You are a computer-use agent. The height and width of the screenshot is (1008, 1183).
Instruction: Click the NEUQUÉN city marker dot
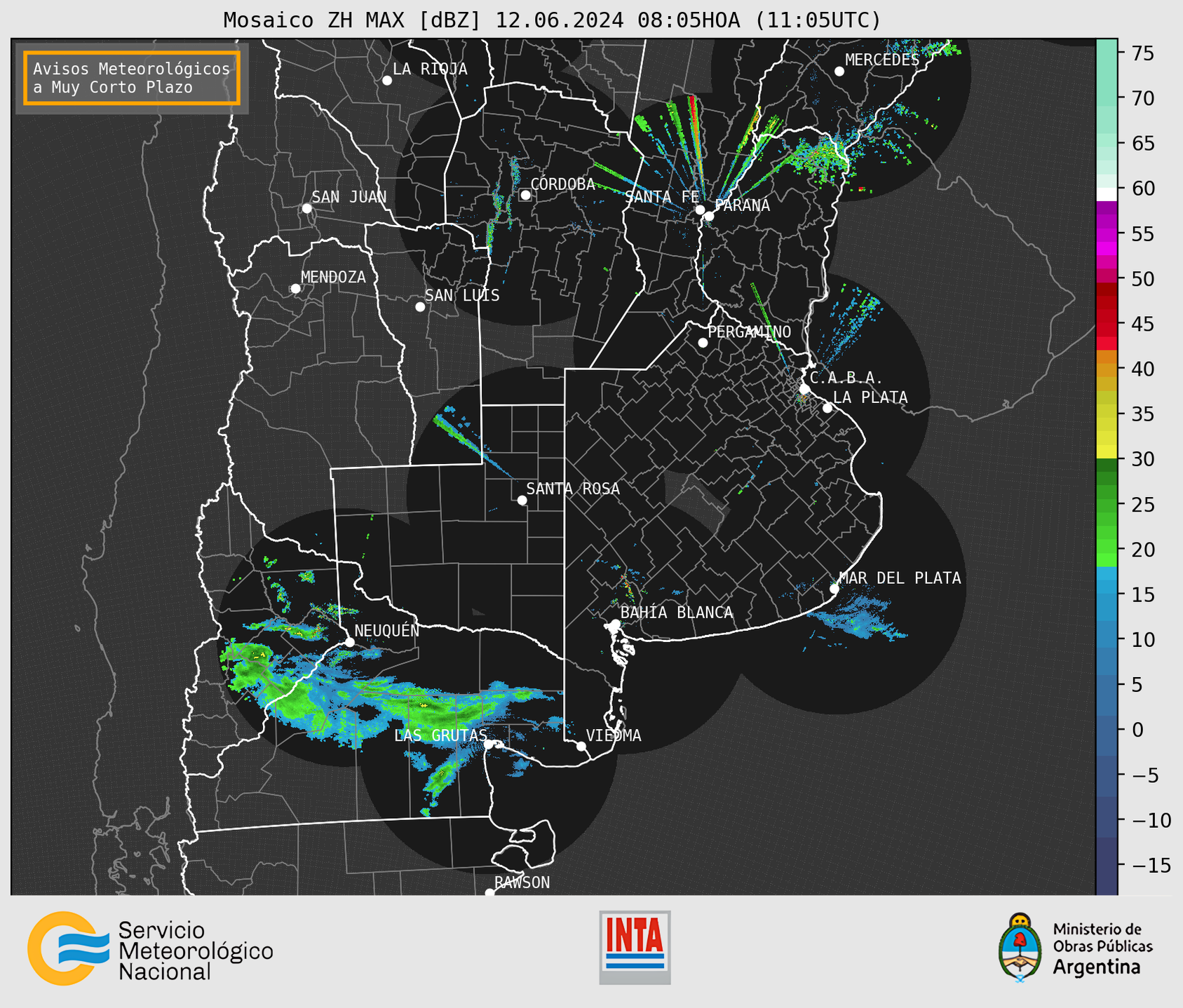pyautogui.click(x=349, y=642)
